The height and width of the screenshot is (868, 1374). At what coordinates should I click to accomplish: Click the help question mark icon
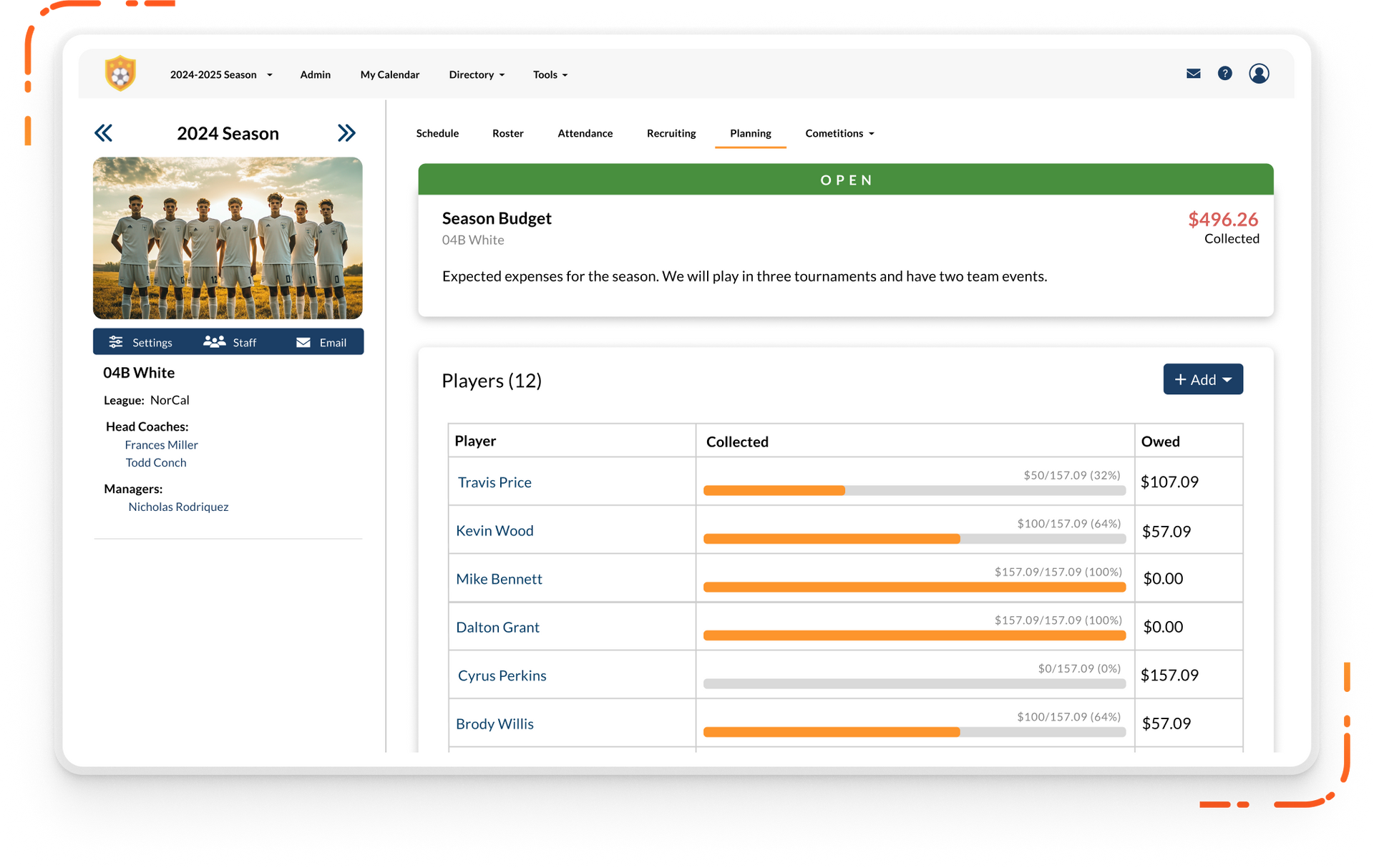[1225, 73]
